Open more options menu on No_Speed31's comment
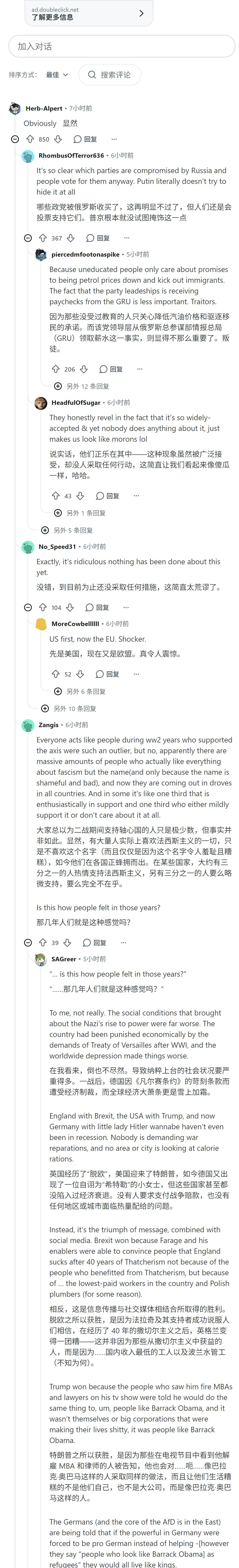The width and height of the screenshot is (239, 1568). pyautogui.click(x=126, y=607)
